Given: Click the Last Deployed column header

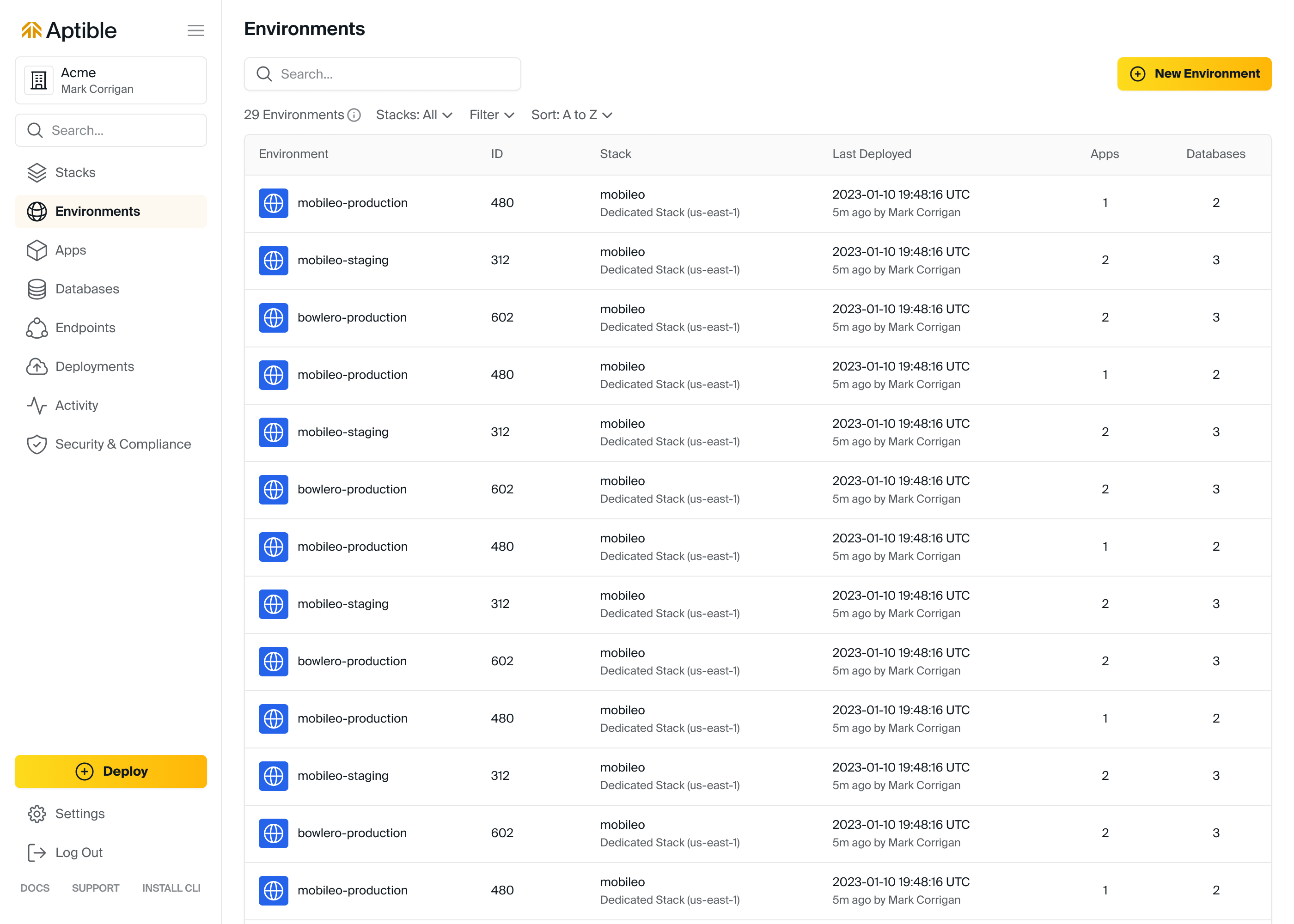Looking at the screenshot, I should (x=872, y=154).
